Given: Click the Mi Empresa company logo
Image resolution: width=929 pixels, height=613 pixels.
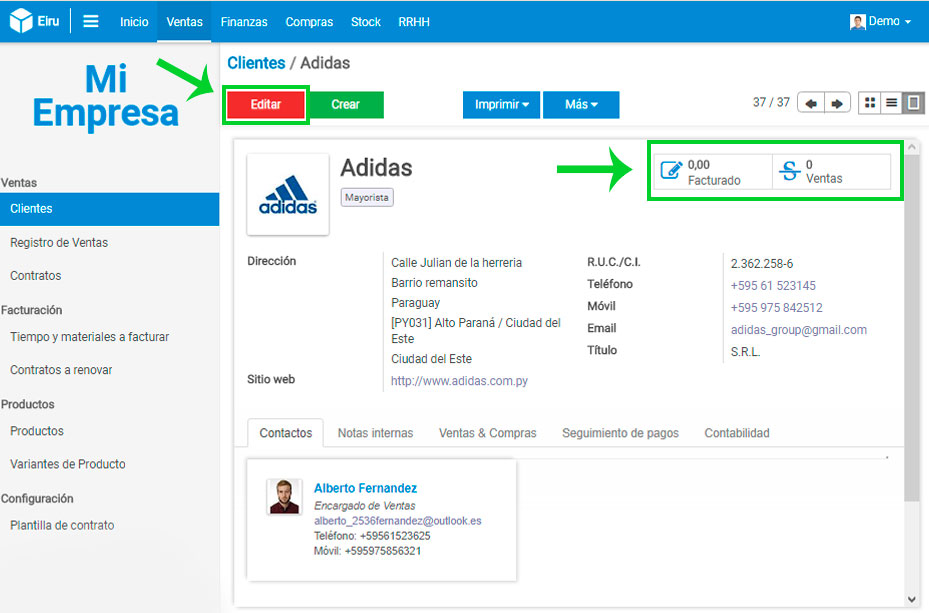Looking at the screenshot, I should tap(105, 96).
